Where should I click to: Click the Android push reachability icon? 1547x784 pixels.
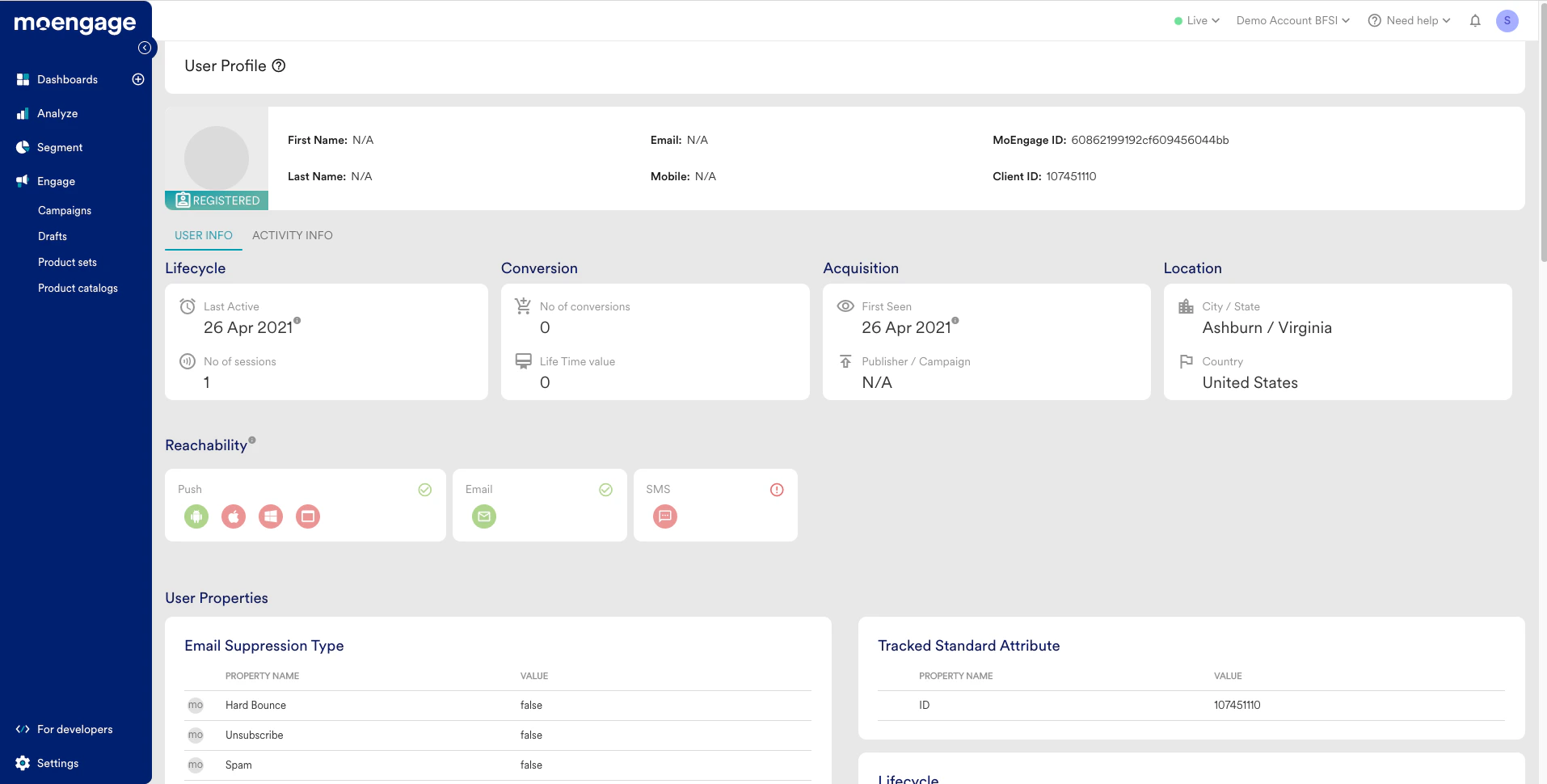pos(196,516)
